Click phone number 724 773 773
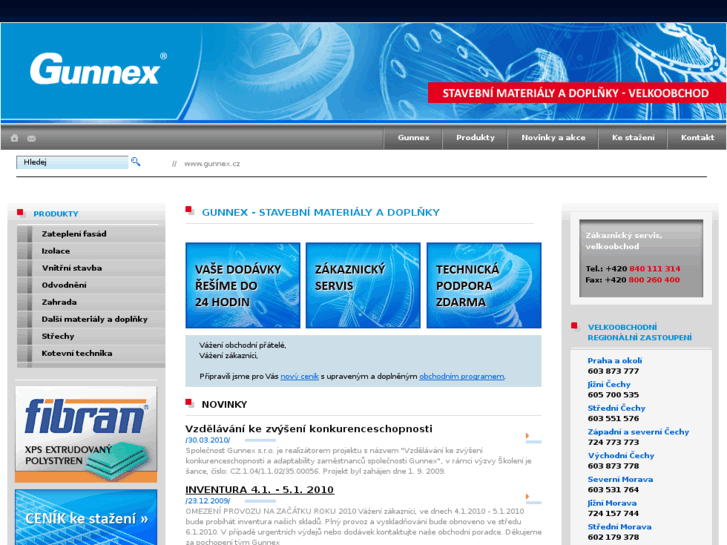 613,442
